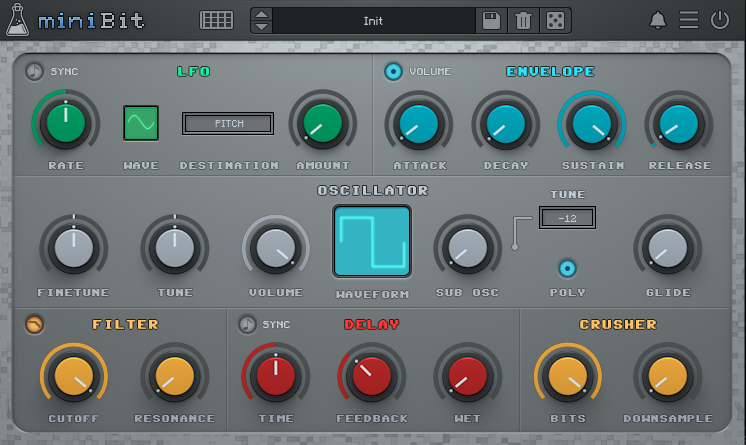The height and width of the screenshot is (445, 746).
Task: Click the delay Time knob
Action: pos(276,377)
